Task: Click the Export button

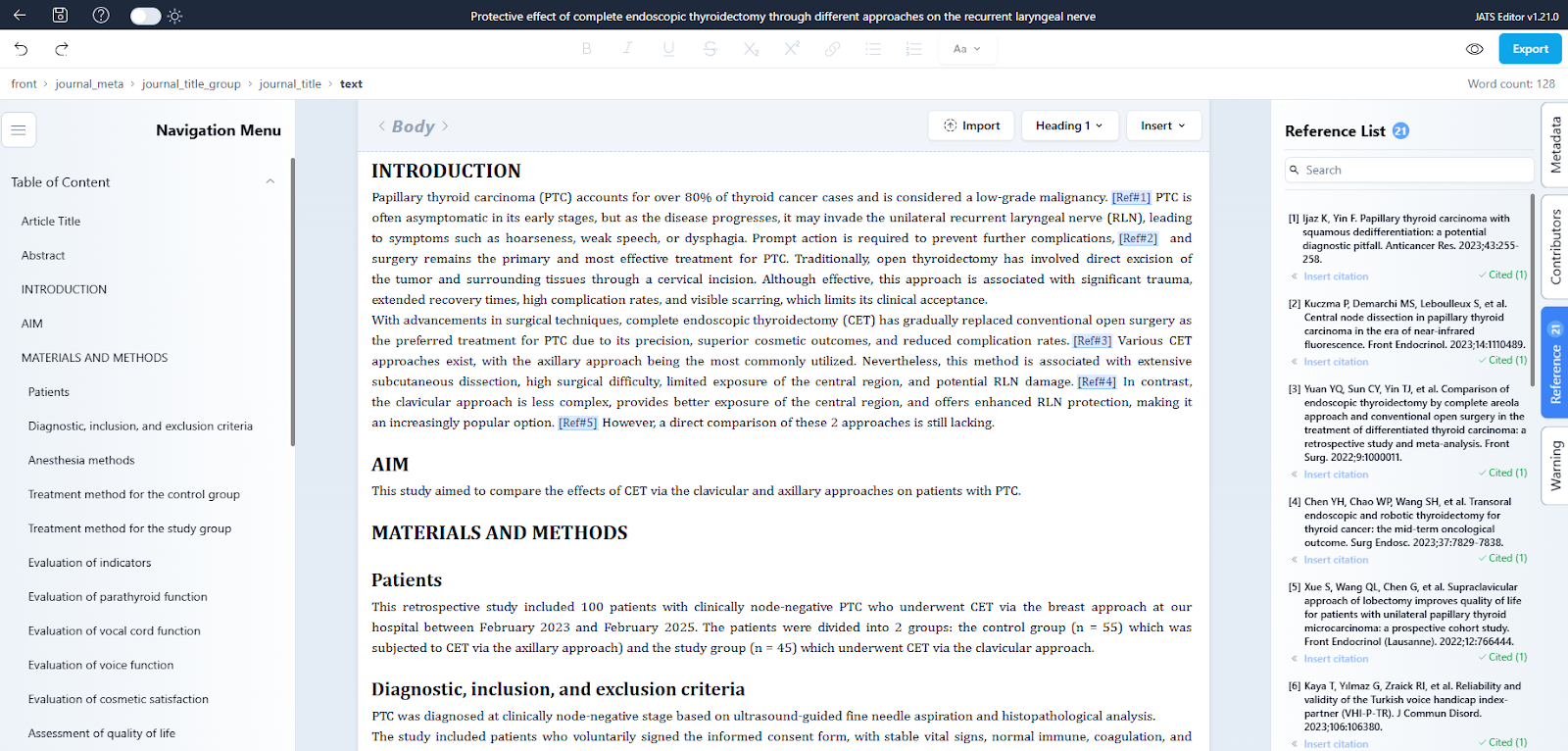Action: click(x=1530, y=49)
